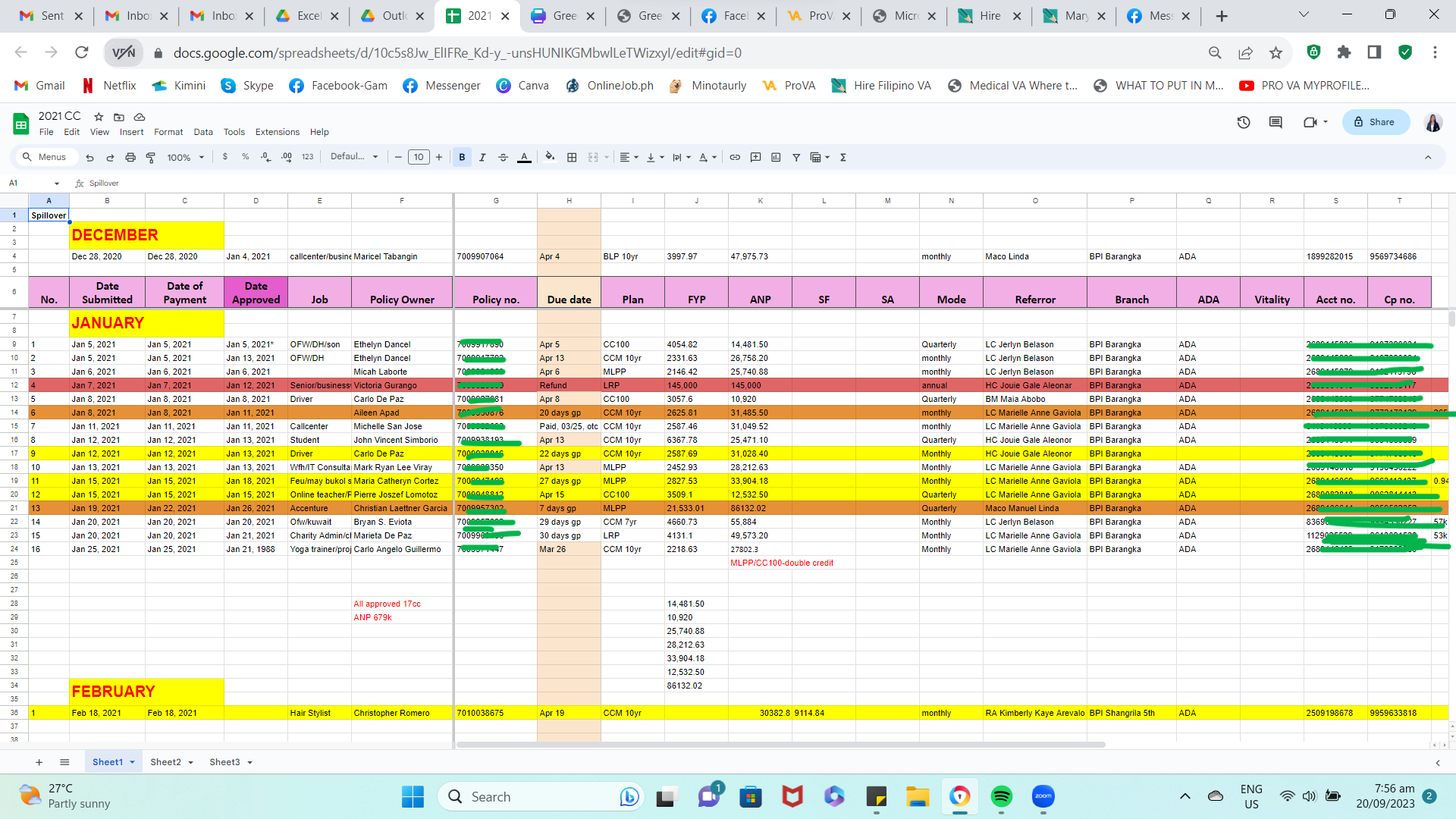Toggle bold formatting
This screenshot has height=819, width=1456.
(x=462, y=158)
